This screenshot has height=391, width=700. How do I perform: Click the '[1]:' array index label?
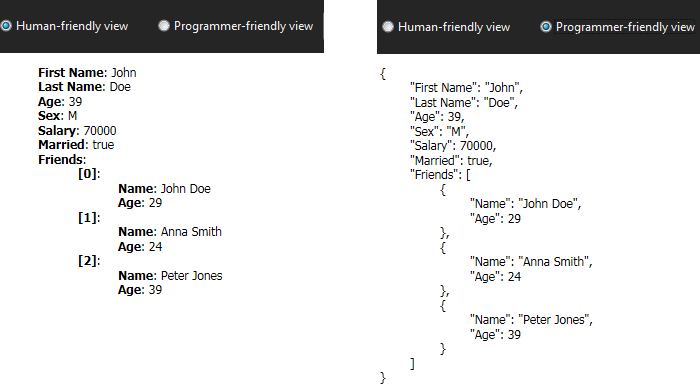pyautogui.click(x=89, y=217)
